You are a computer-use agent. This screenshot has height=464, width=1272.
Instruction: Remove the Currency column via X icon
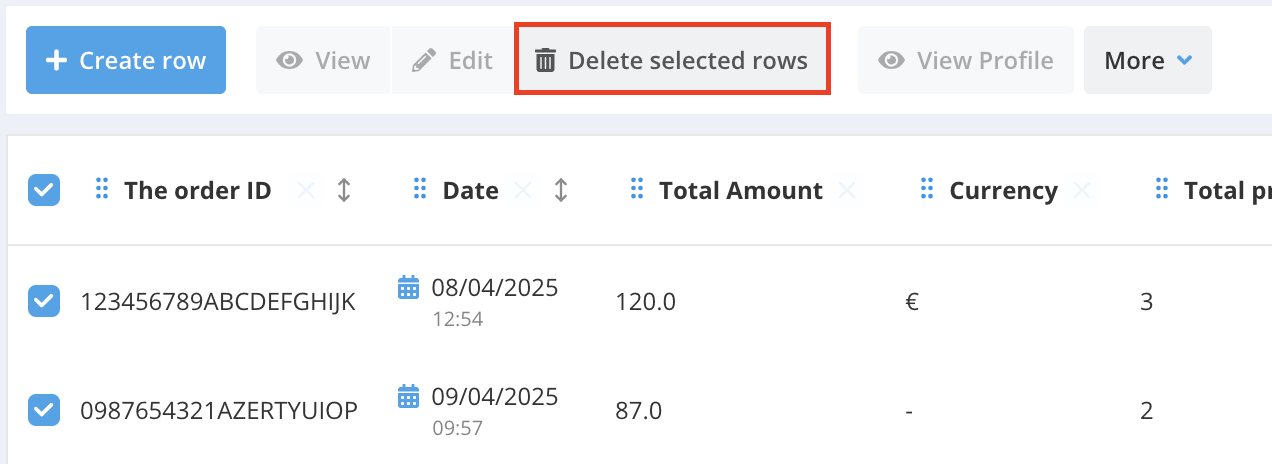click(1081, 190)
